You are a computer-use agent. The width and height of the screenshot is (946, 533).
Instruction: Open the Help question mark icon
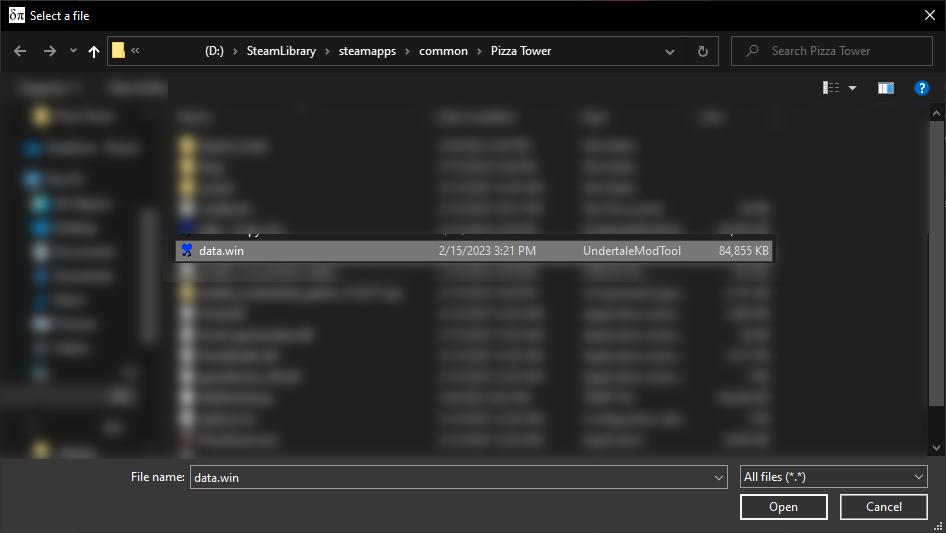(x=922, y=88)
